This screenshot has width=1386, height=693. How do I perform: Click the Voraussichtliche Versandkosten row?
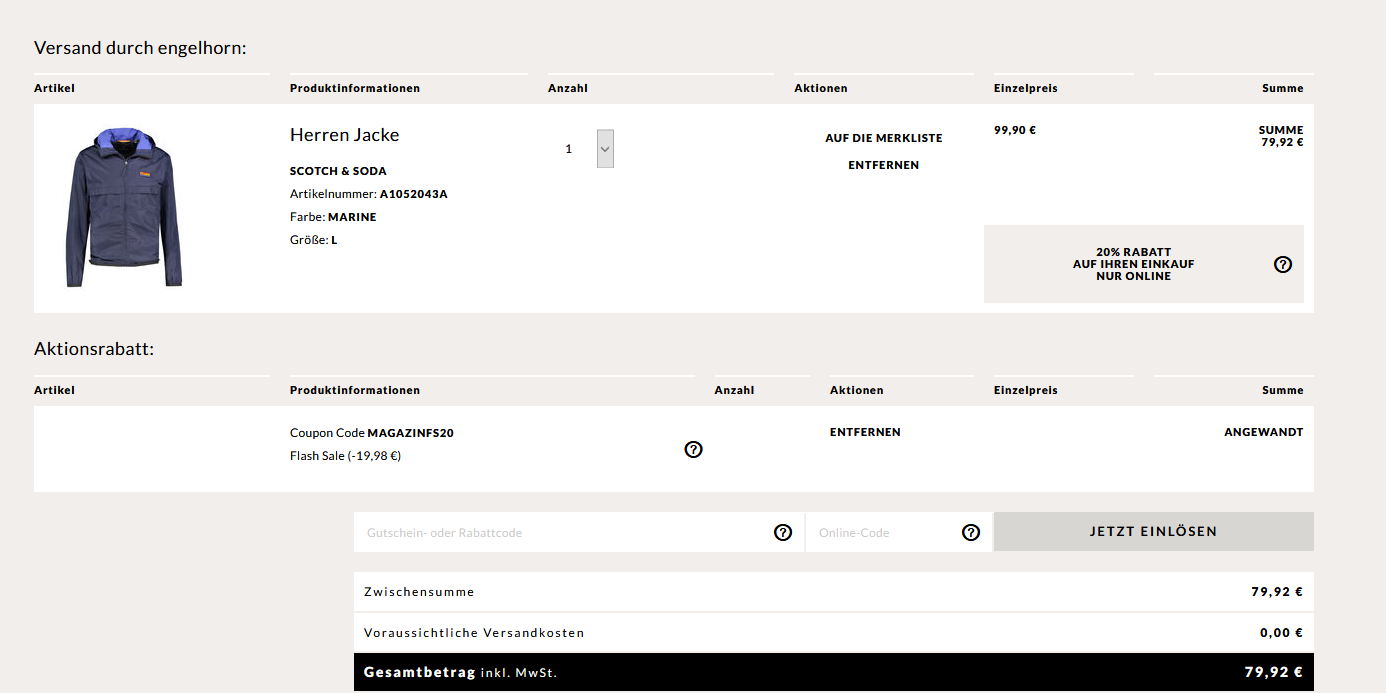(x=833, y=633)
